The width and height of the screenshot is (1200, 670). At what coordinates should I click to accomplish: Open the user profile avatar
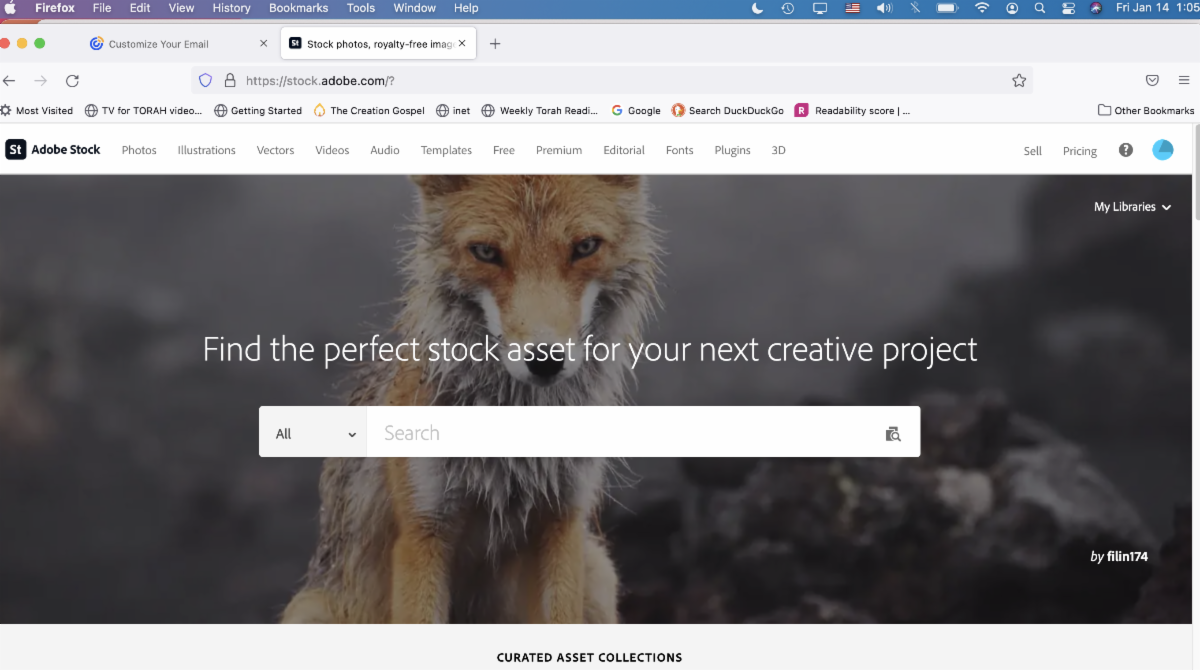coord(1163,150)
